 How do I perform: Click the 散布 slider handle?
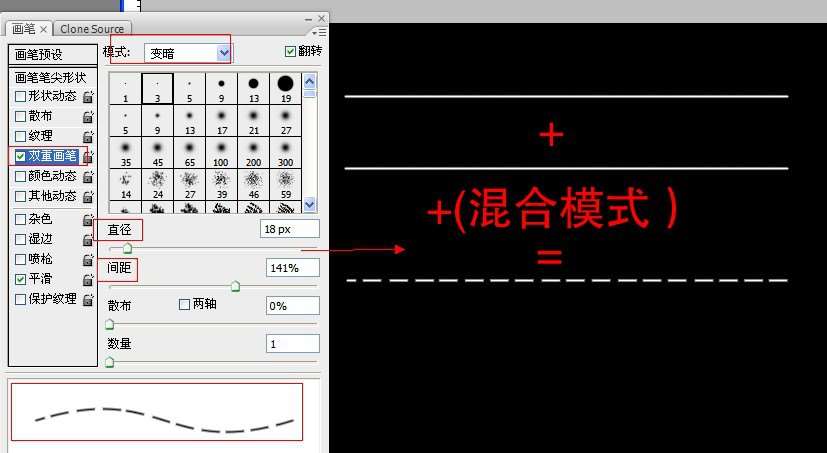click(x=110, y=324)
